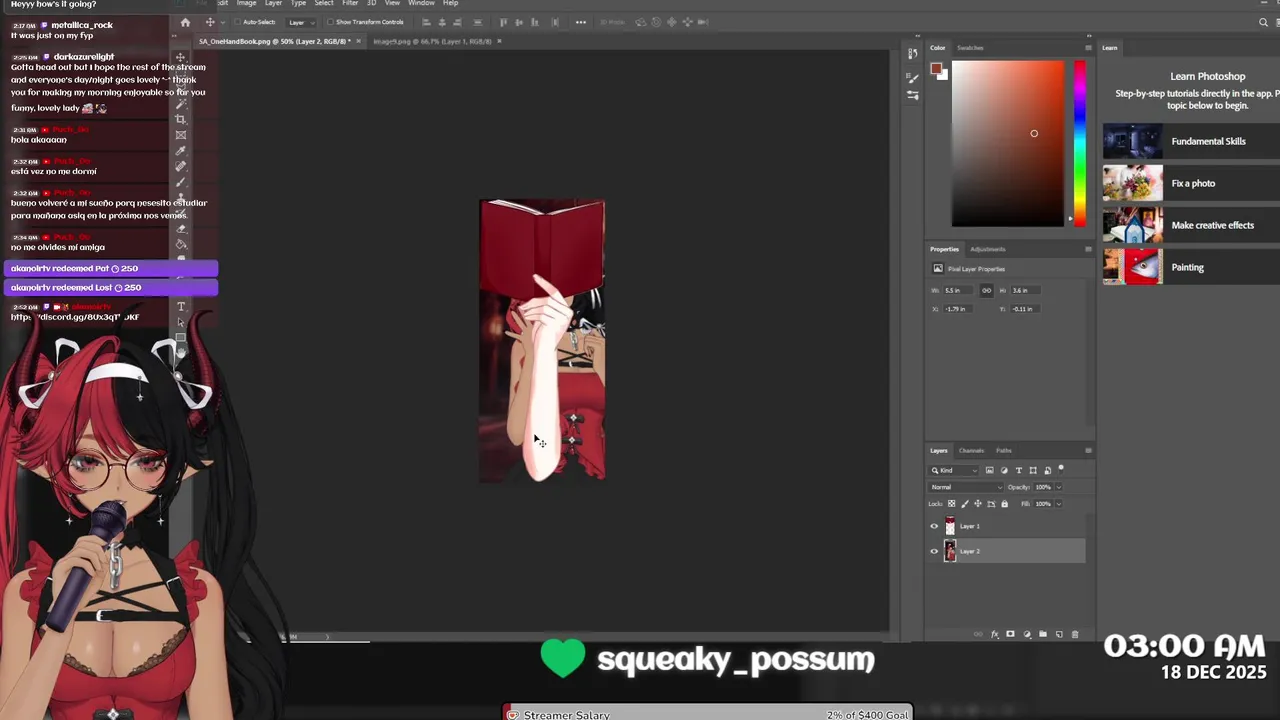Open the Normal blend mode dropdown
1280x720 pixels.
pyautogui.click(x=966, y=487)
